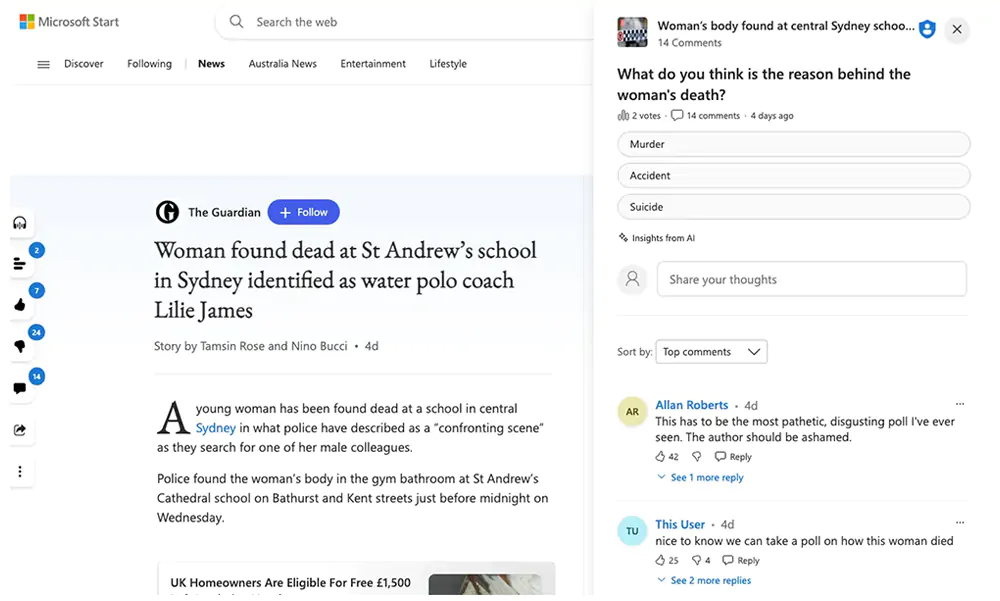The height and width of the screenshot is (601, 1000).
Task: Open the hamburger navigation menu
Action: tap(43, 64)
